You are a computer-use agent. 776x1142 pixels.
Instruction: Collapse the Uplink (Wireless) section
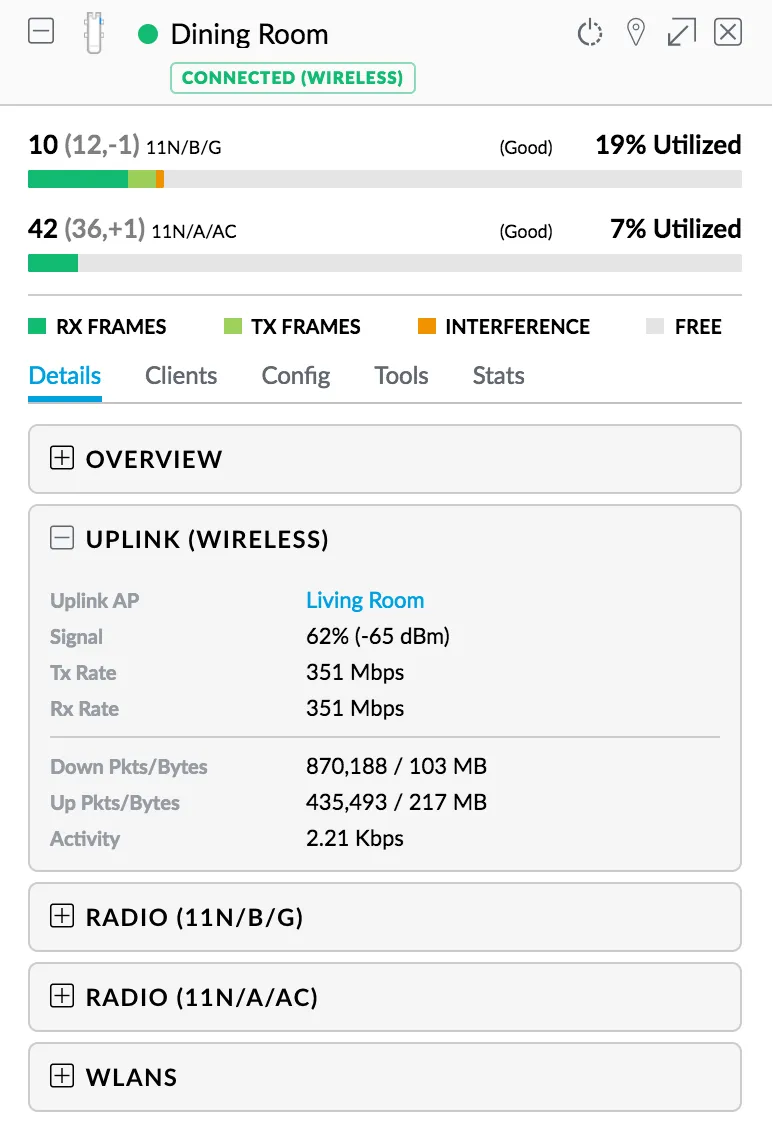coord(62,538)
